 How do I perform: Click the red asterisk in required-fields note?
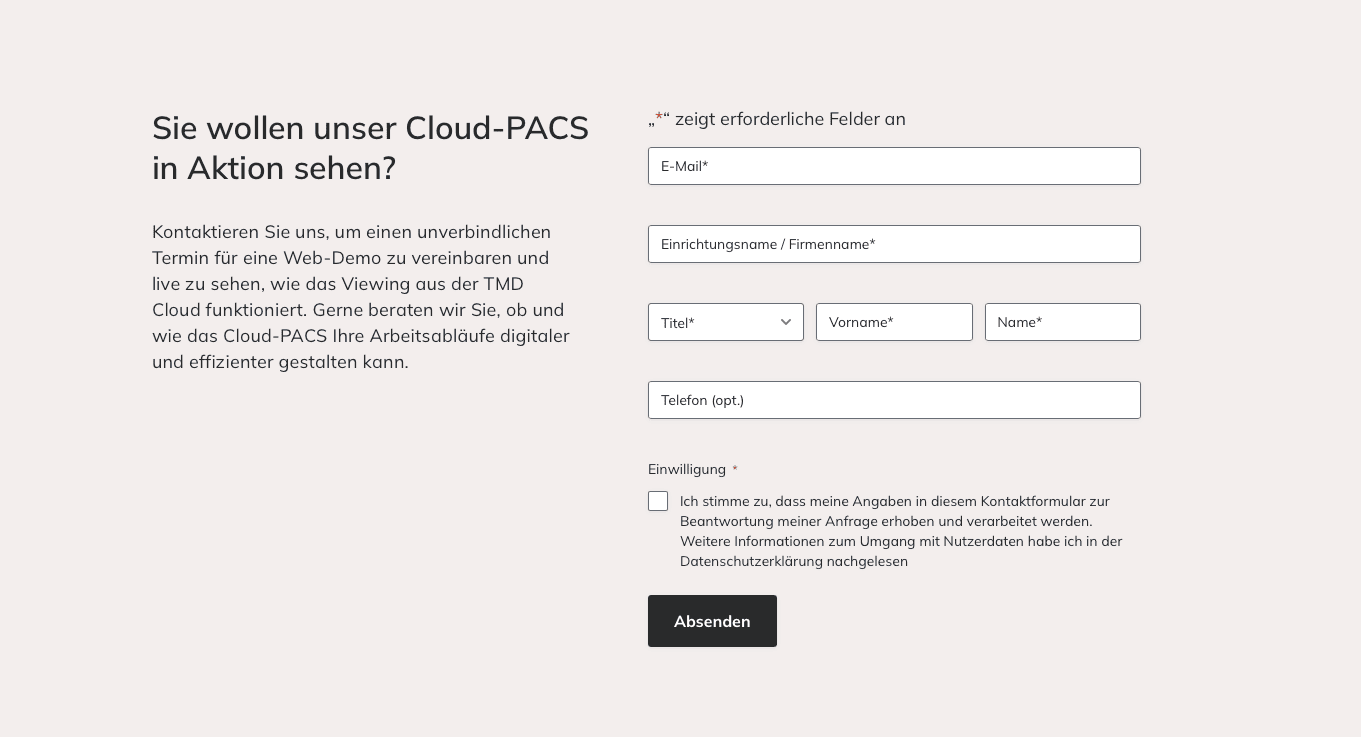click(x=659, y=118)
